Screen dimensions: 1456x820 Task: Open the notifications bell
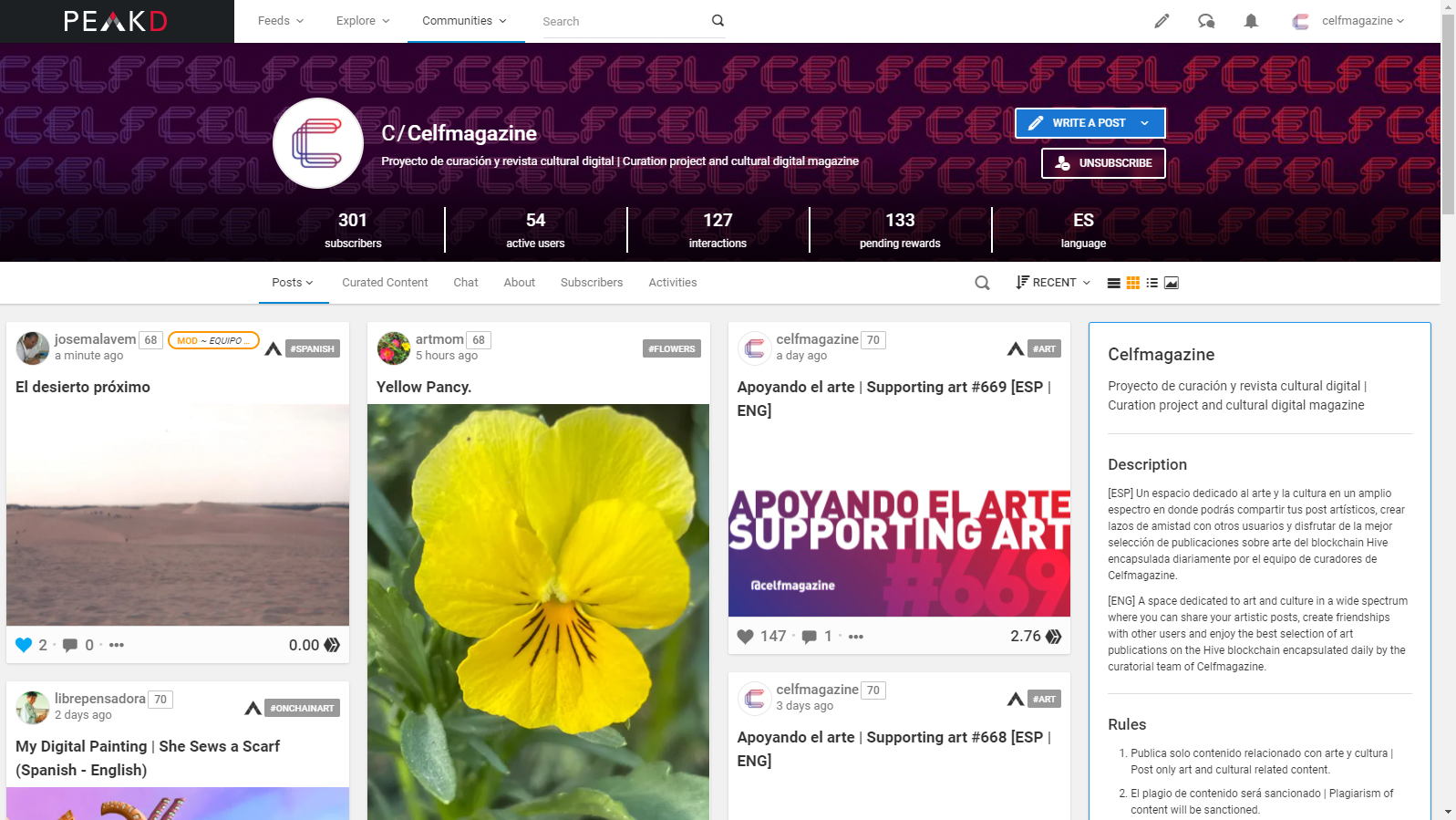coord(1251,21)
